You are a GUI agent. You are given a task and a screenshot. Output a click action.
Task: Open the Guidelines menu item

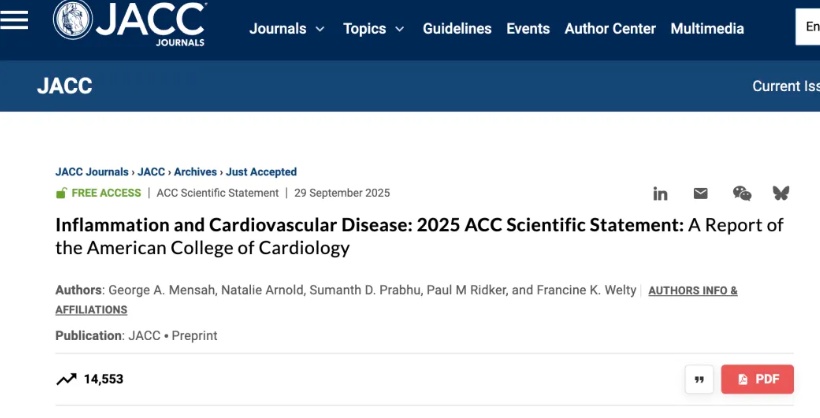[x=457, y=29]
